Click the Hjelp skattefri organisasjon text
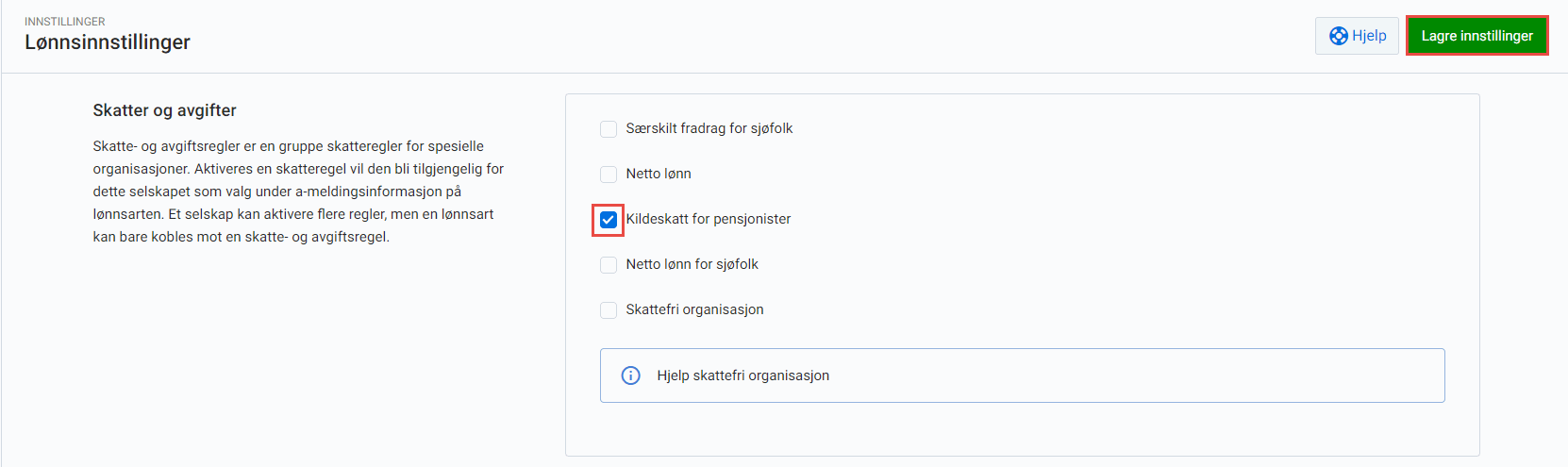This screenshot has height=467, width=1568. coord(742,375)
